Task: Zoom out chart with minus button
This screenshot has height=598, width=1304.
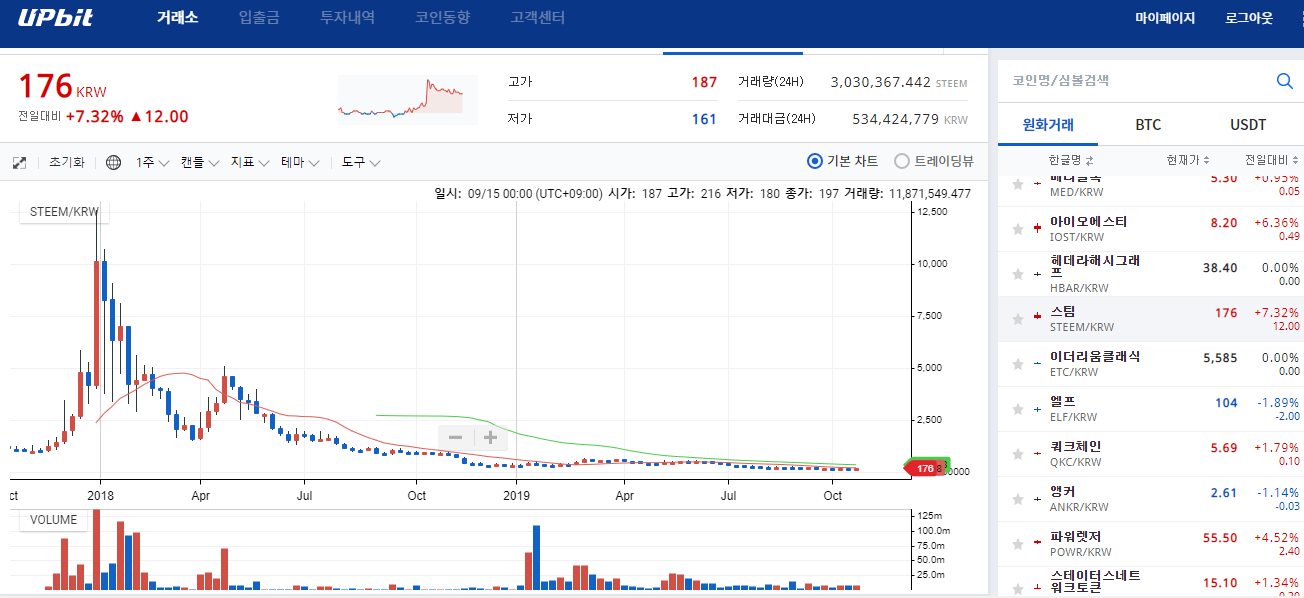Action: 455,437
